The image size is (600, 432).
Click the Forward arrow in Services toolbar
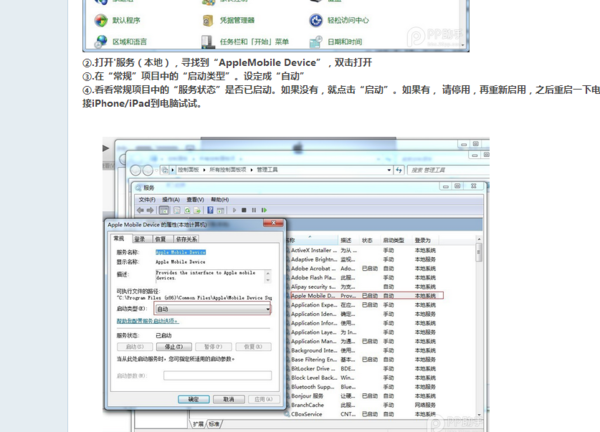point(150,210)
